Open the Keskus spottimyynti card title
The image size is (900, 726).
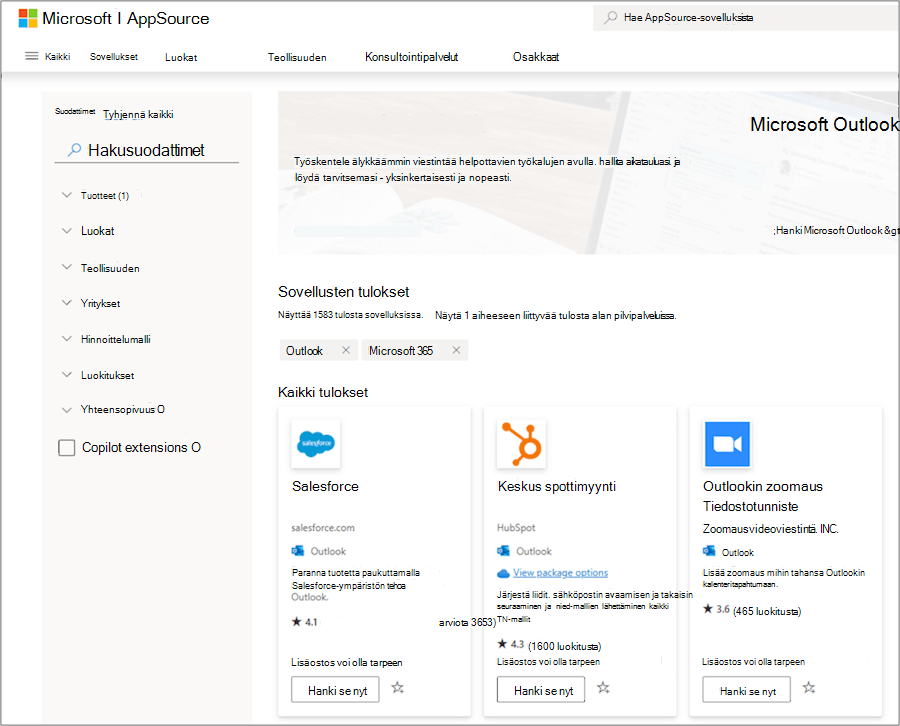[x=557, y=486]
